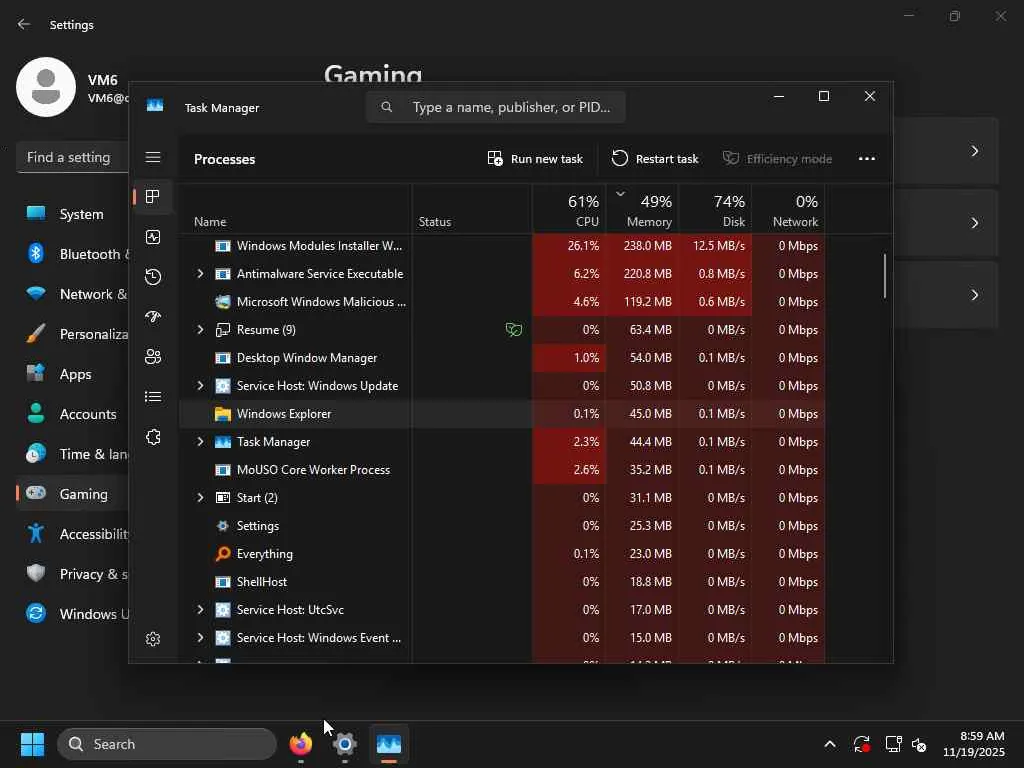Click Microsoft Windows Malicious process icon
This screenshot has height=768, width=1024.
pyautogui.click(x=223, y=302)
